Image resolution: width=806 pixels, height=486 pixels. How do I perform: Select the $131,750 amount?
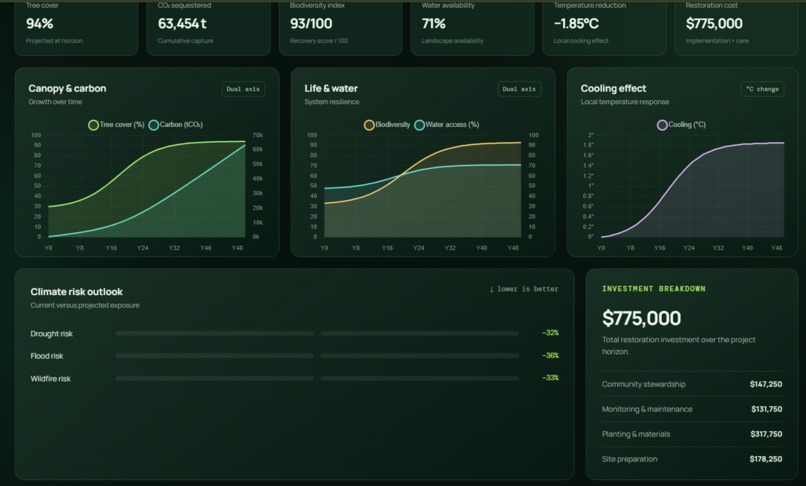(x=766, y=409)
